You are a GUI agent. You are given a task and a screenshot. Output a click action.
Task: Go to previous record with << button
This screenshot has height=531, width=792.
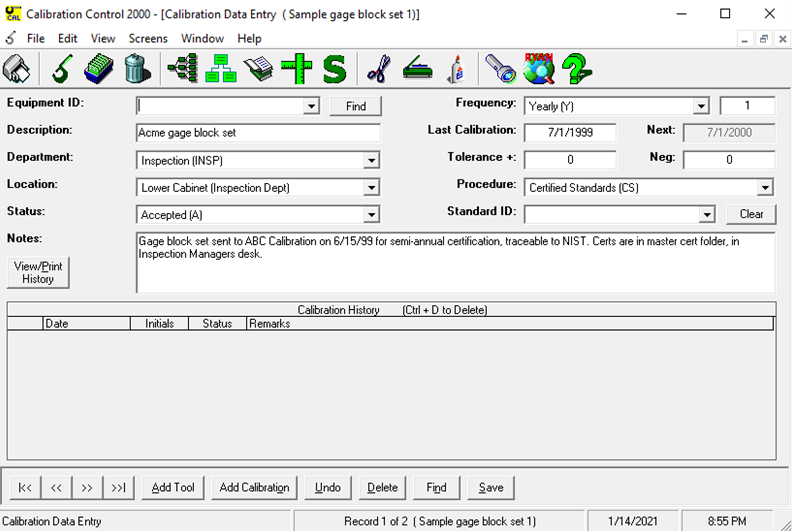pos(56,488)
